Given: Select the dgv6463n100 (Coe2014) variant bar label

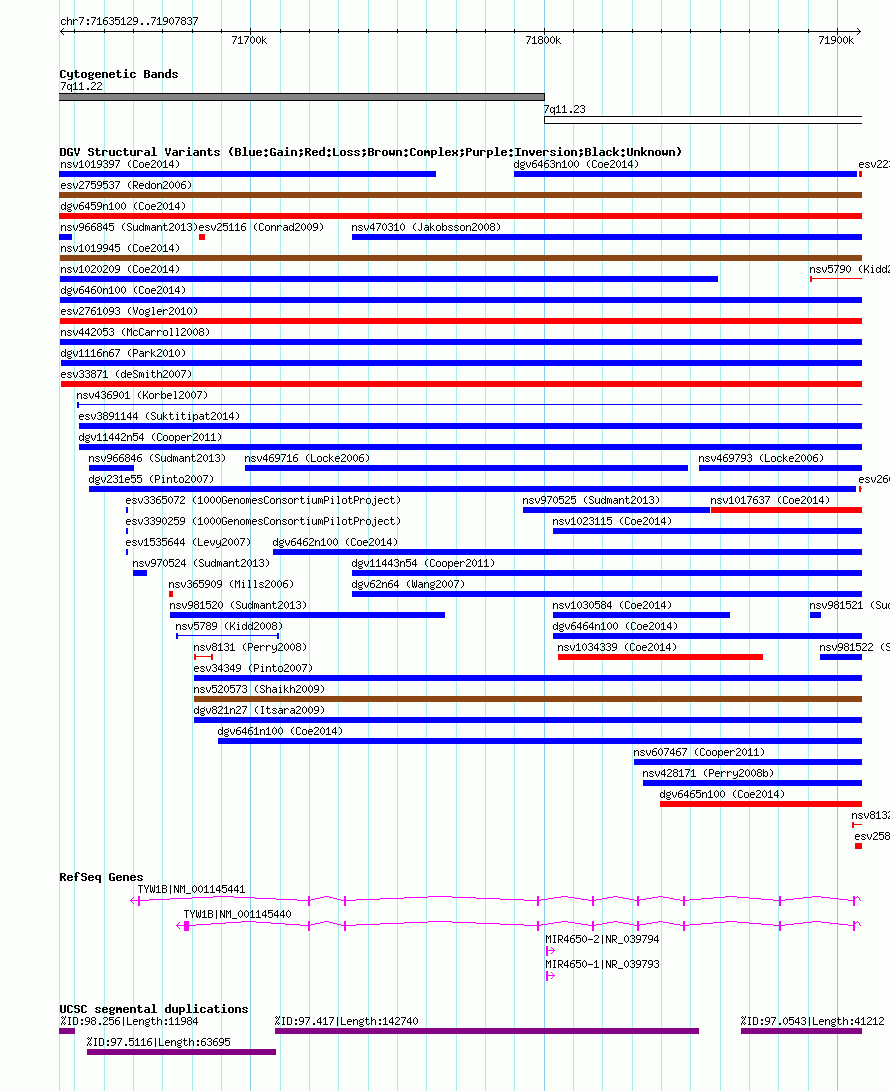Looking at the screenshot, I should [x=576, y=164].
